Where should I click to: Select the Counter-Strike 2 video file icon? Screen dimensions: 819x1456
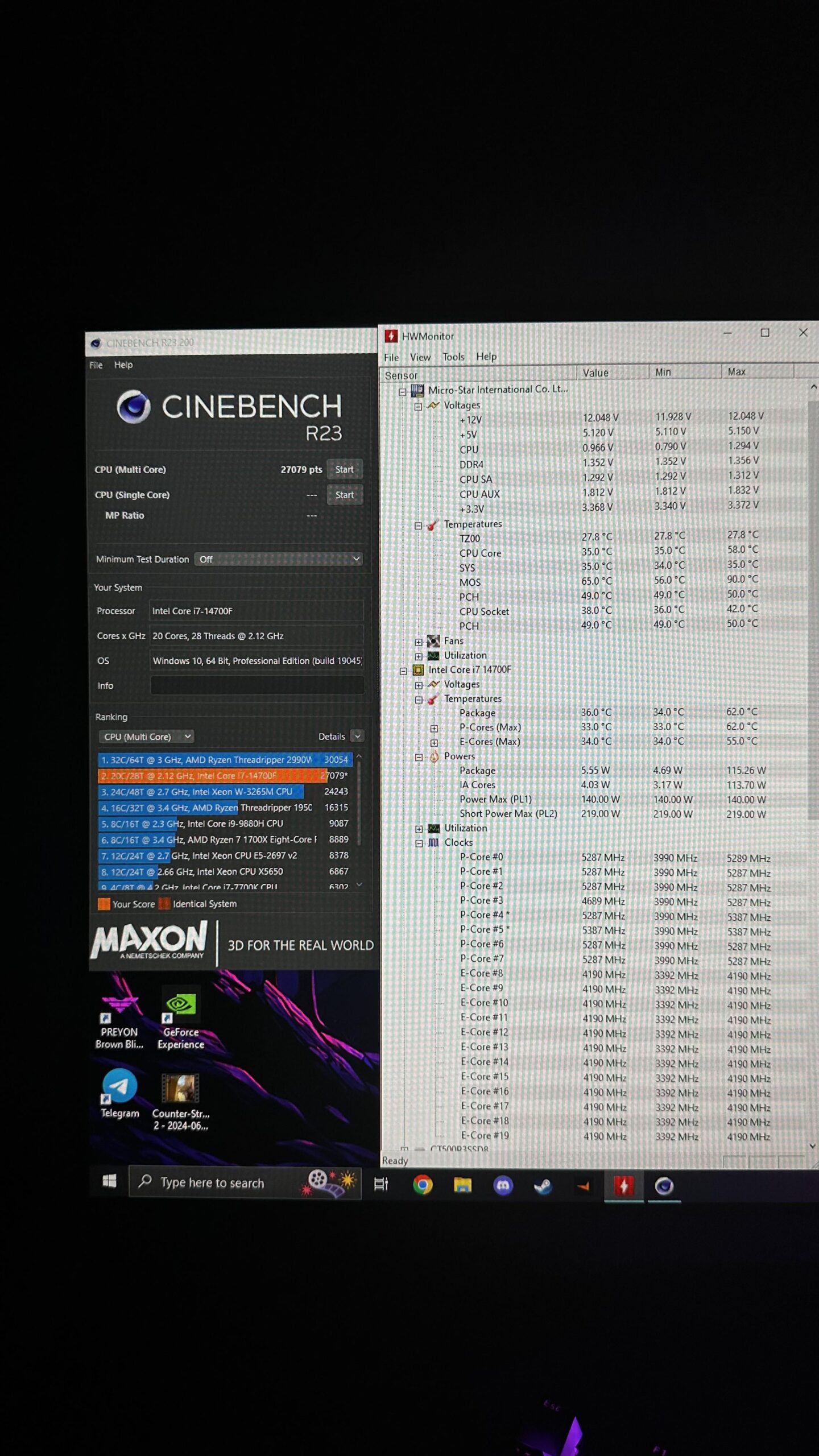pos(181,1102)
